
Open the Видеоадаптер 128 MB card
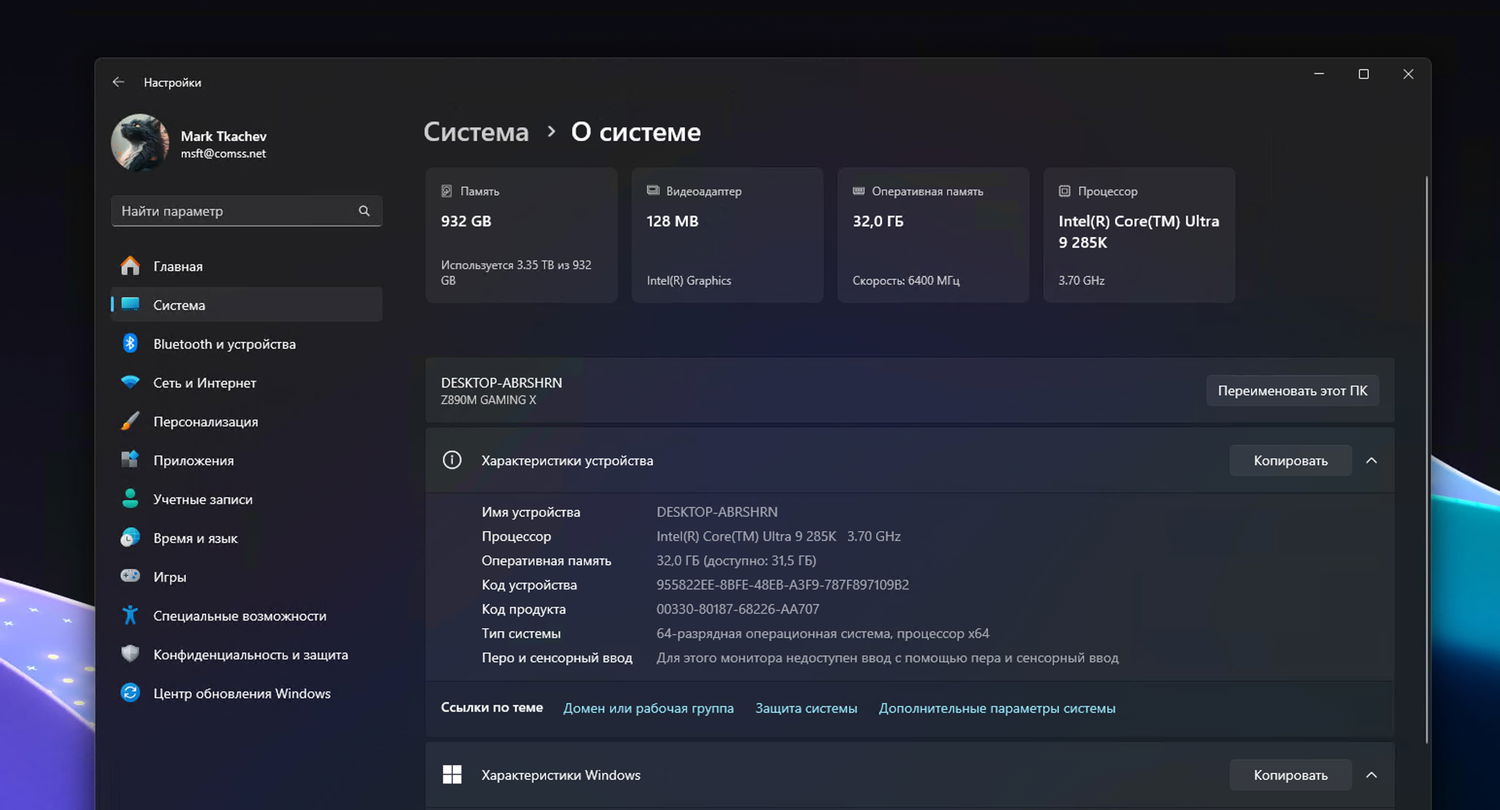click(727, 235)
